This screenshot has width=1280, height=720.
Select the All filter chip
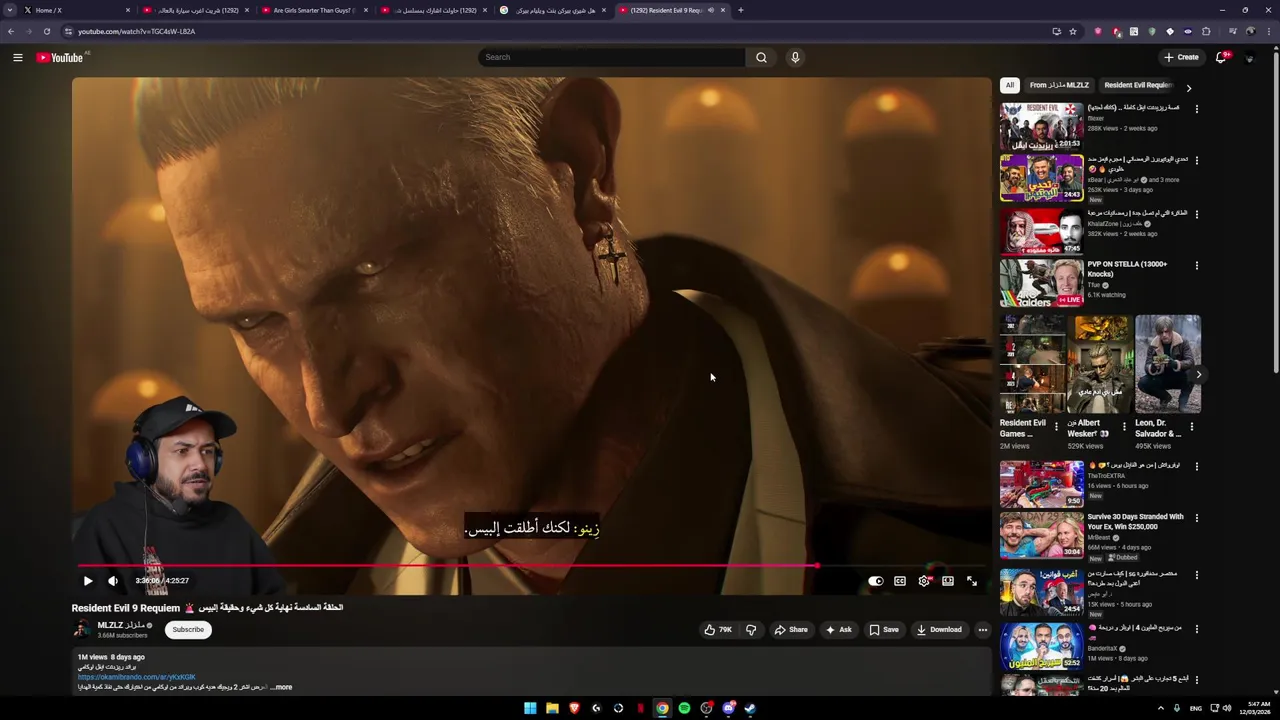(1010, 85)
